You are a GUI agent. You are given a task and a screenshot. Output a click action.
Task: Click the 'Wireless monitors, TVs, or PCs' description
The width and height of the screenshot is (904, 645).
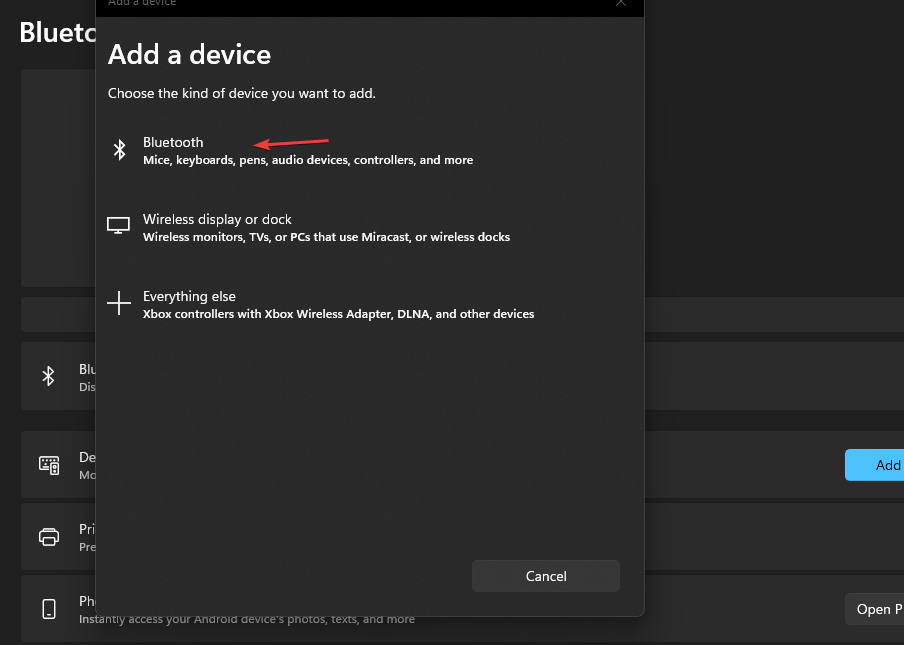(x=326, y=237)
